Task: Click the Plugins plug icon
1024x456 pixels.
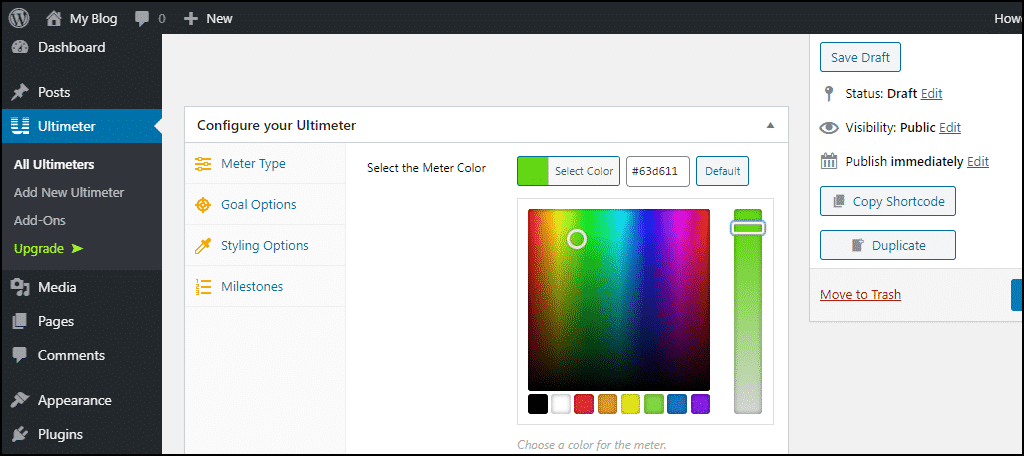Action: click(x=20, y=434)
